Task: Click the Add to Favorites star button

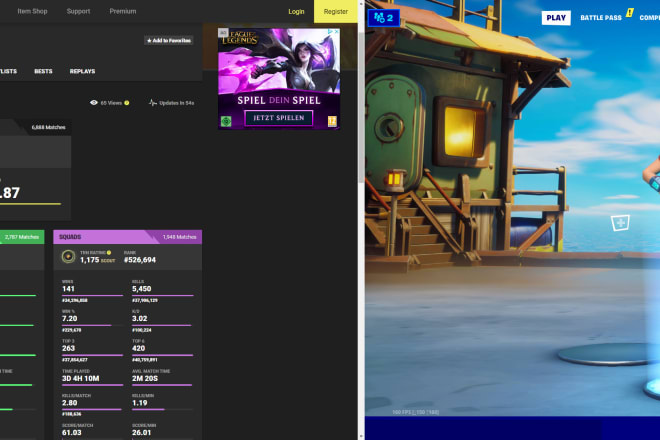Action: point(168,41)
